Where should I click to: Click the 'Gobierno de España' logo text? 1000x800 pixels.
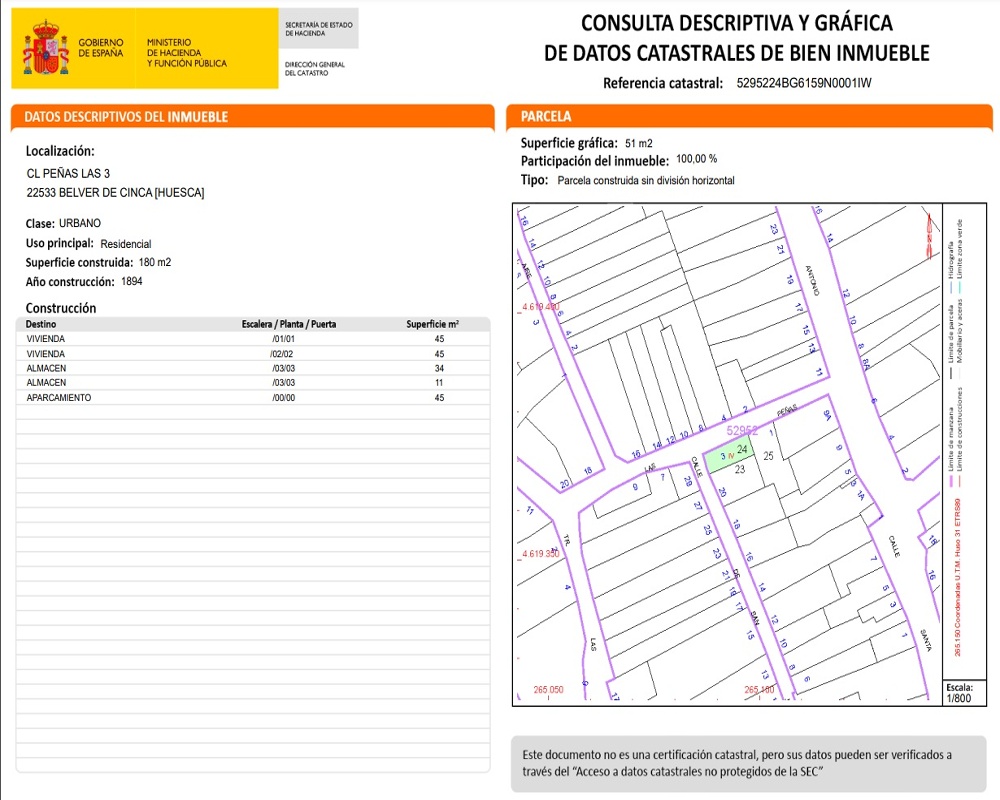(101, 48)
